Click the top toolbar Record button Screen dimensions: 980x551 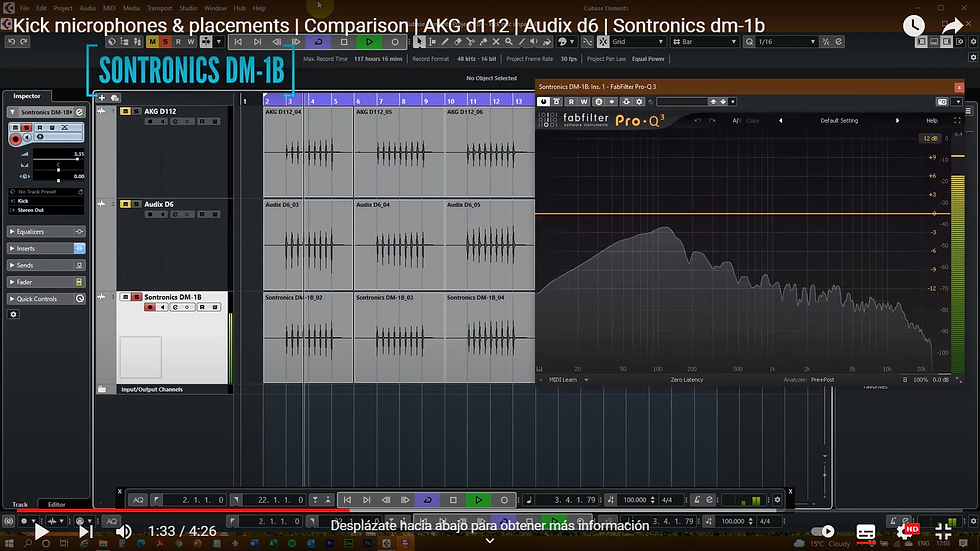[x=394, y=42]
